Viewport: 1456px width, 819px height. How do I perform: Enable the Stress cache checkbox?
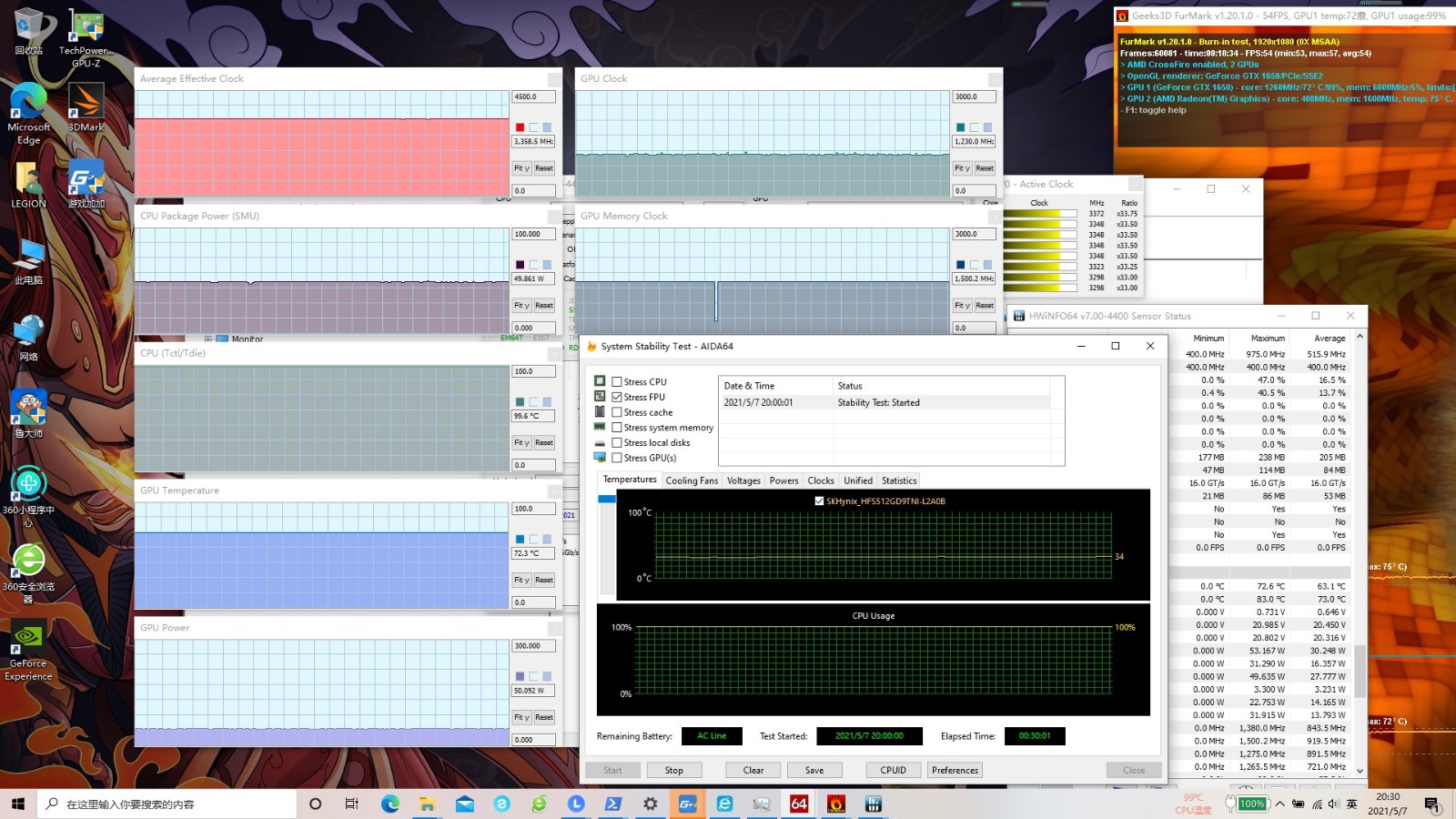pos(617,412)
